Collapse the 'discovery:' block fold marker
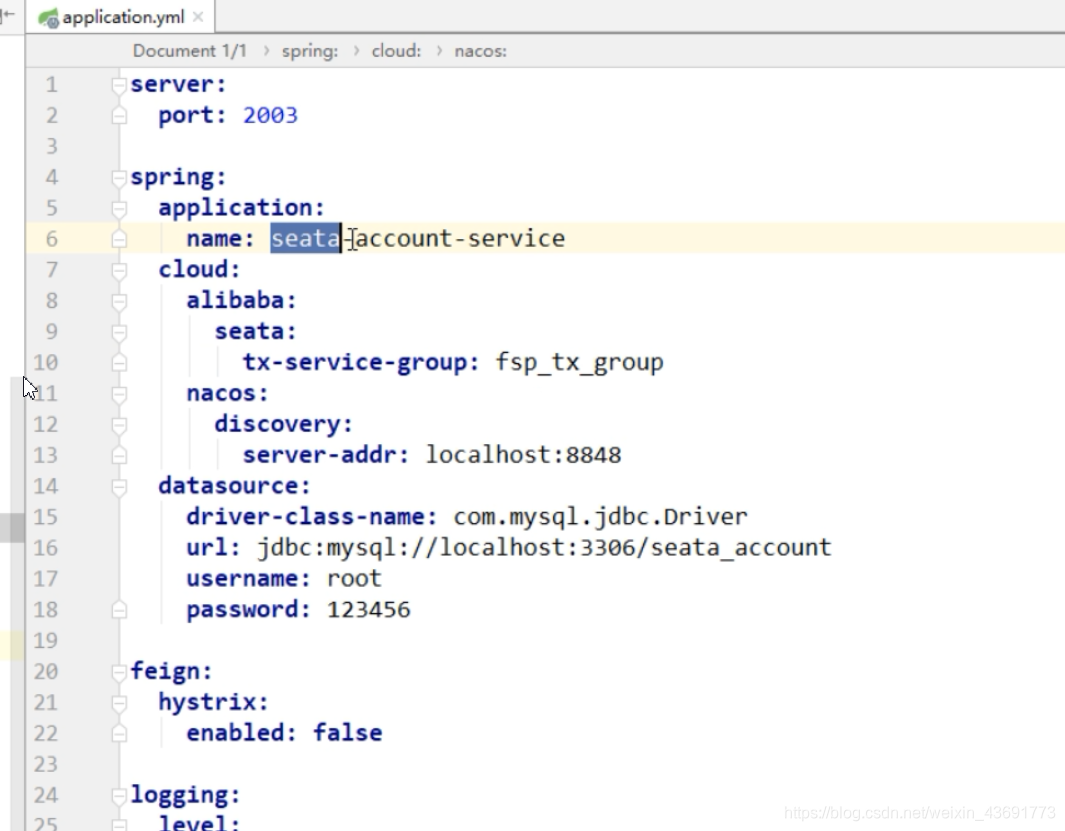This screenshot has height=831, width=1065. tap(119, 425)
